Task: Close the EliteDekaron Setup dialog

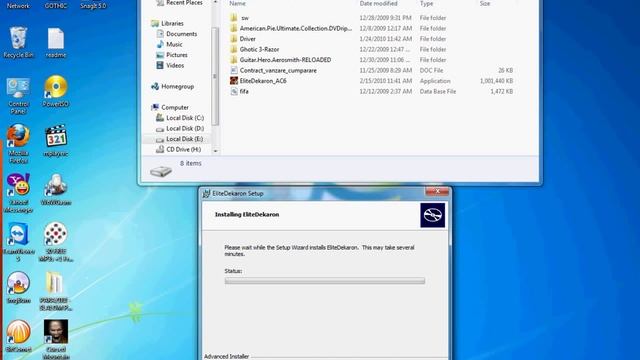Action: click(437, 191)
